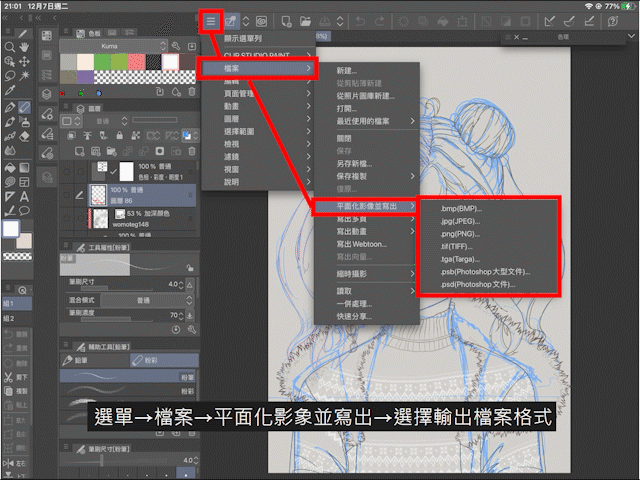Select the Pen tool

(x=9, y=107)
